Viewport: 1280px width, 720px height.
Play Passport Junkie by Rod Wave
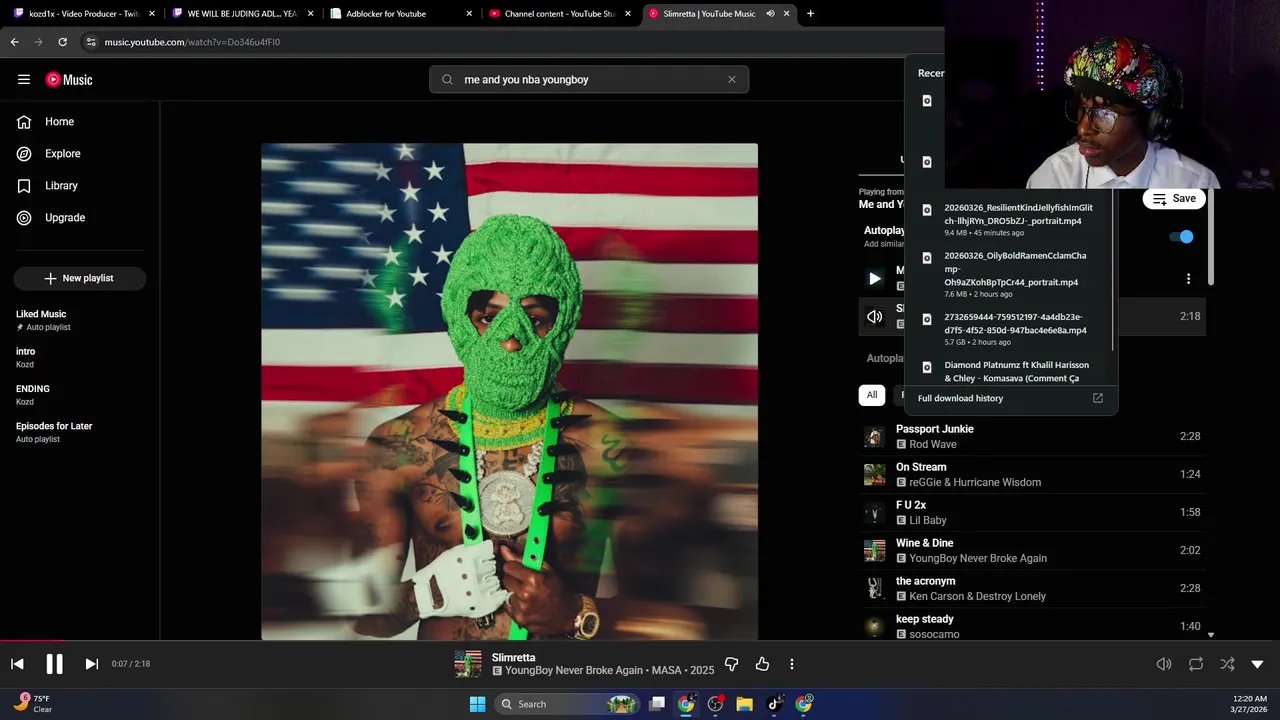[x=1032, y=437]
